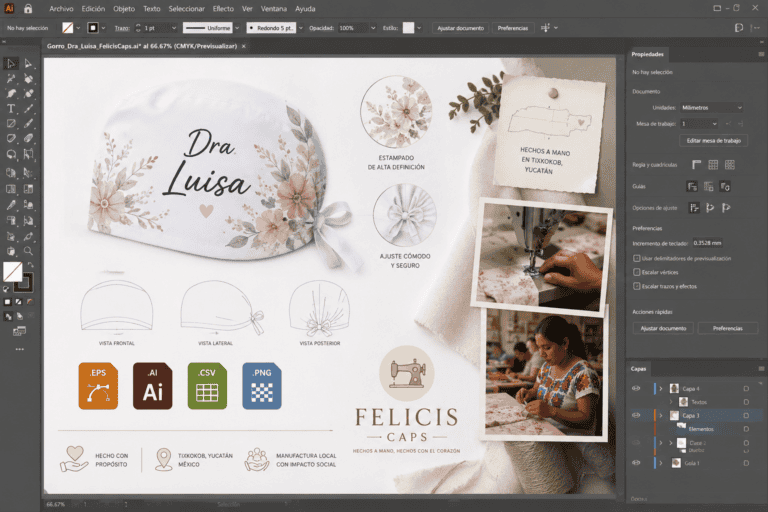Open the Unidades Milímetros dropdown
This screenshot has height=512, width=768.
(x=712, y=107)
